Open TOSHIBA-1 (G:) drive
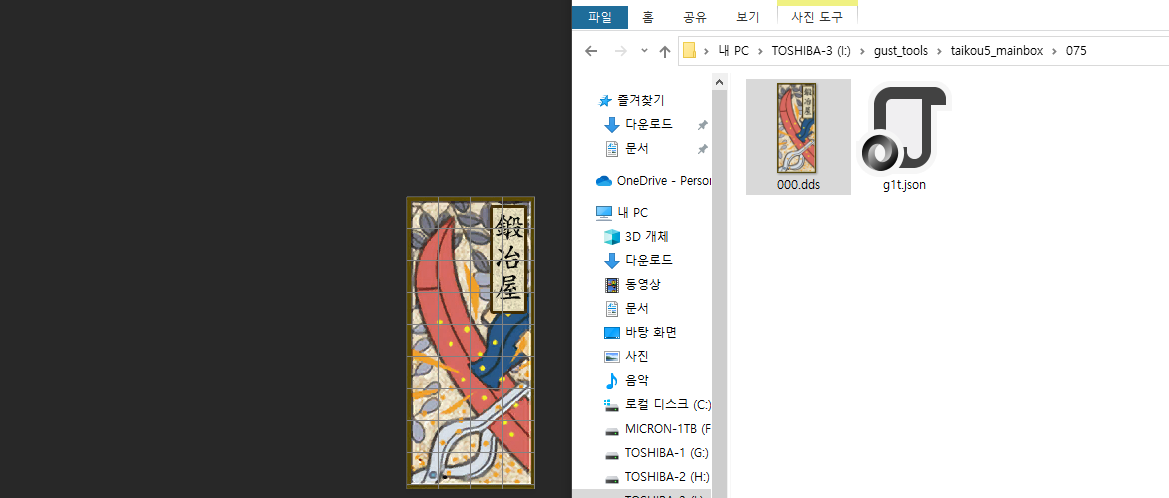 [x=667, y=453]
